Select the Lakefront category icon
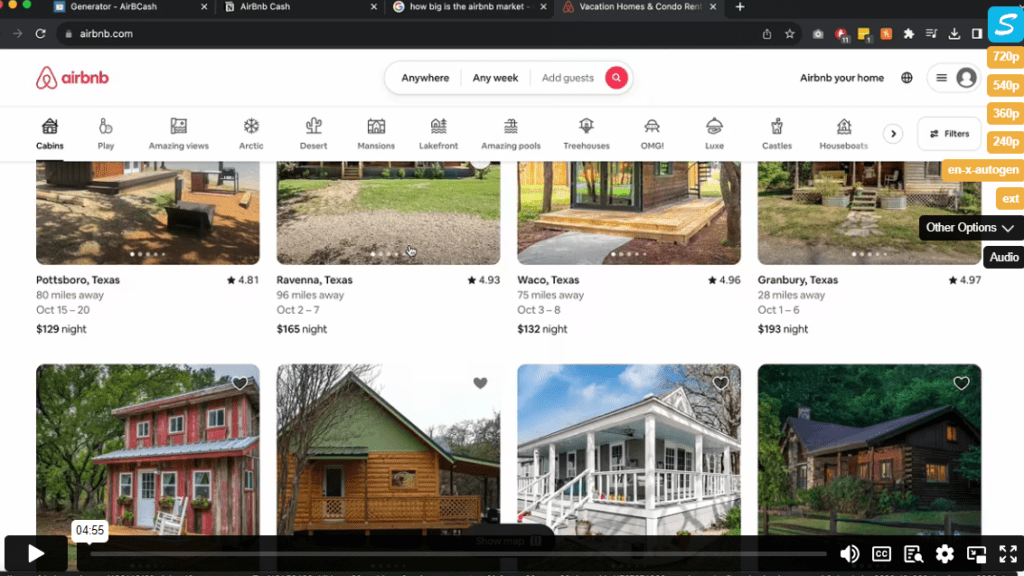The width and height of the screenshot is (1024, 576). point(438,125)
